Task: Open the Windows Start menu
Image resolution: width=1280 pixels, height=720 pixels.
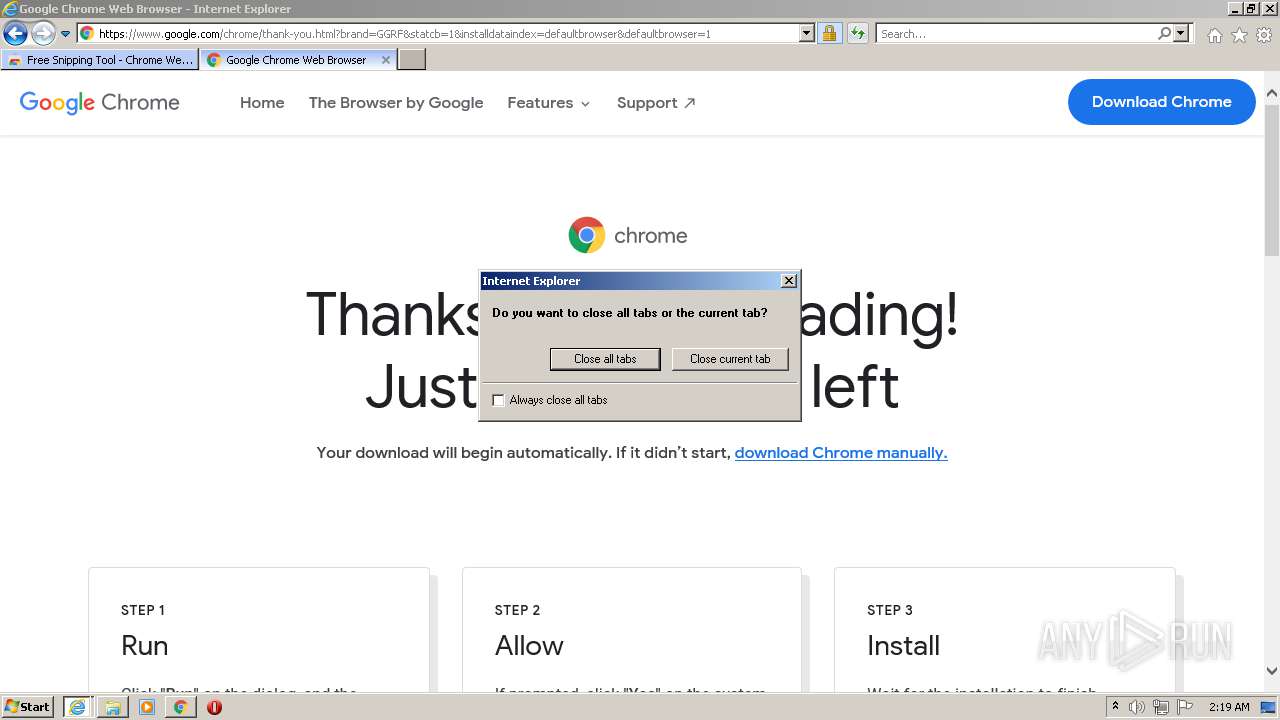Action: 28,707
